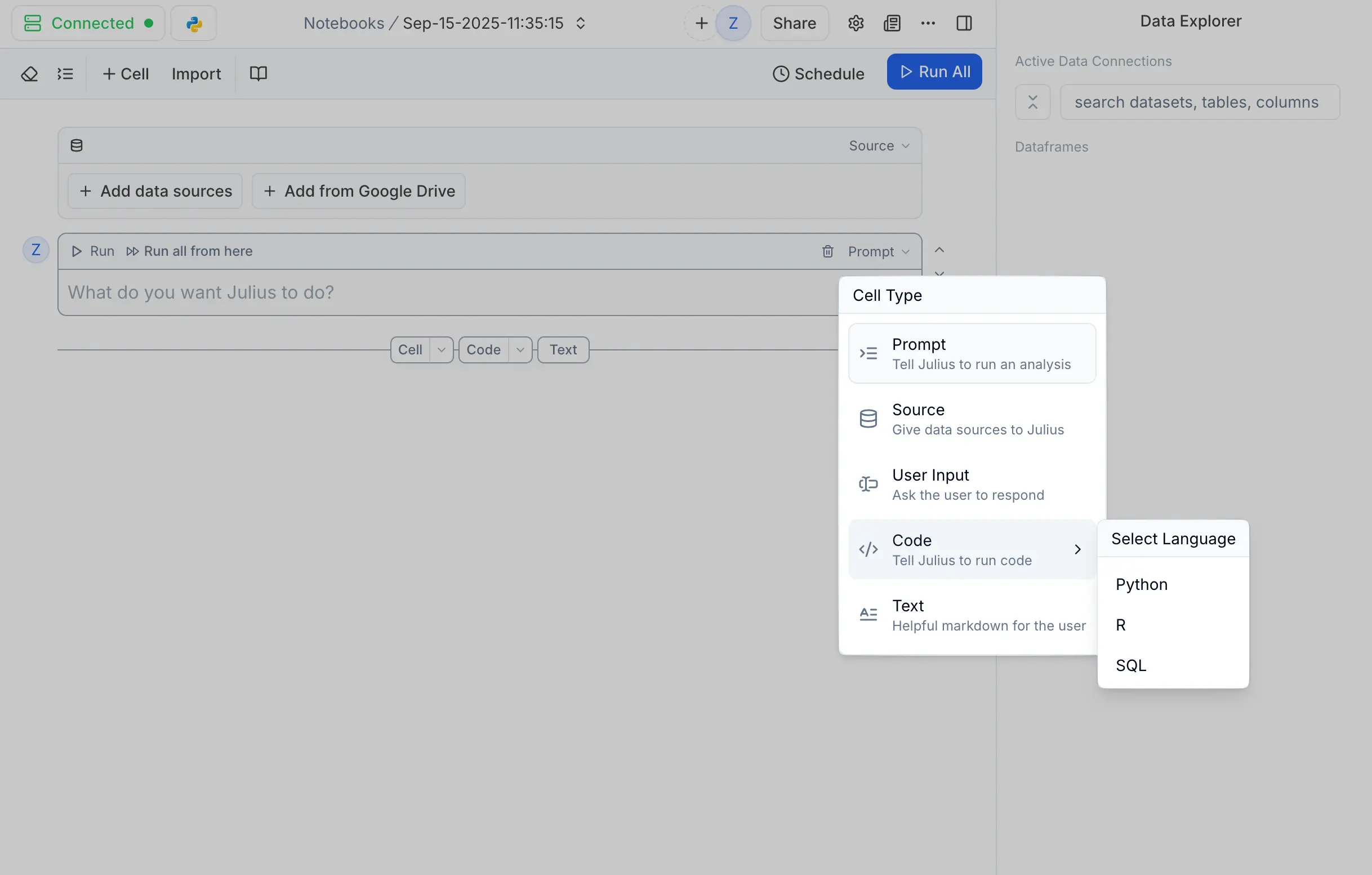The height and width of the screenshot is (875, 1372).
Task: Expand the Code language dropdown arrow
Action: [520, 350]
